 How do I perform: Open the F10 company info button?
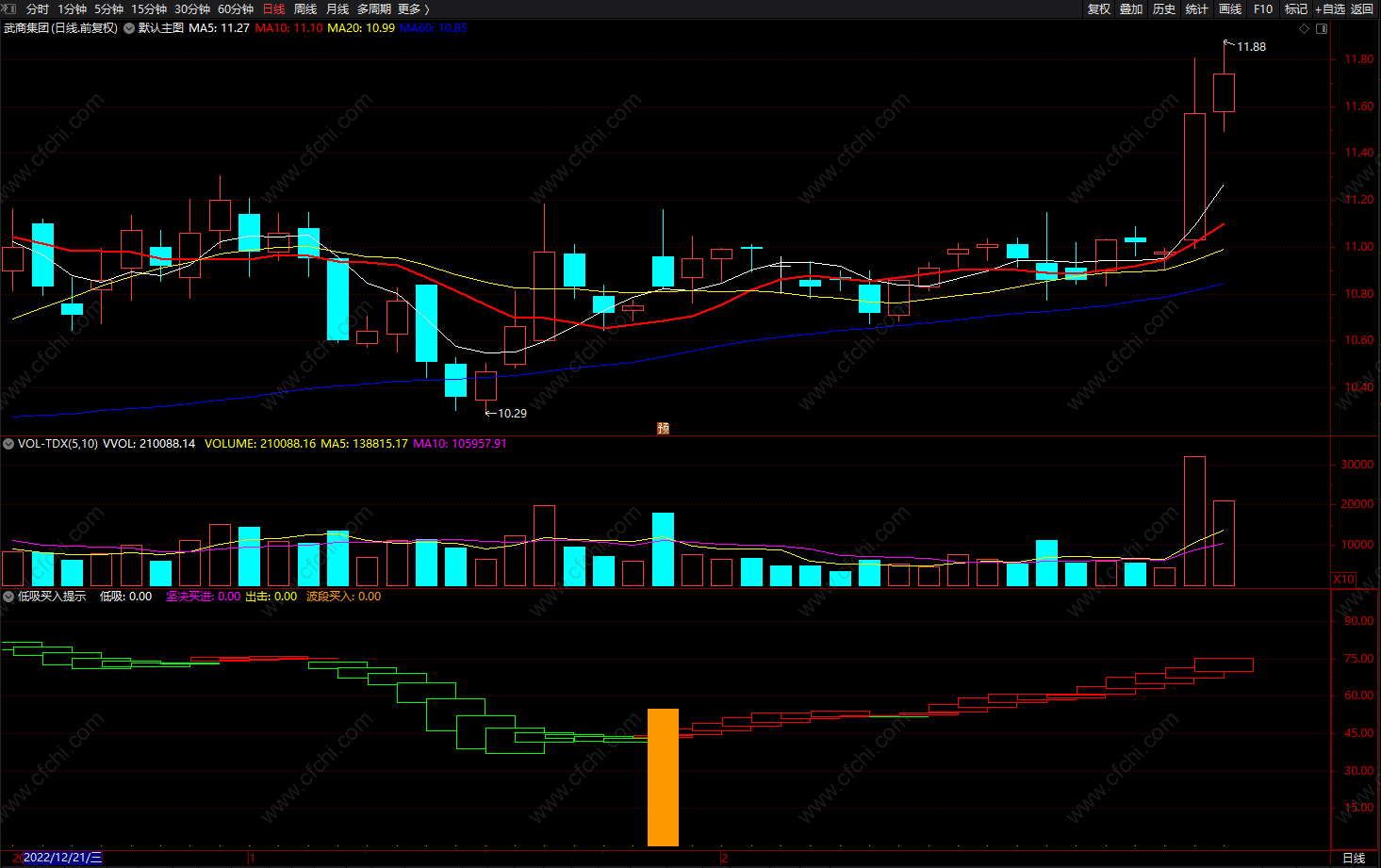pyautogui.click(x=1263, y=8)
